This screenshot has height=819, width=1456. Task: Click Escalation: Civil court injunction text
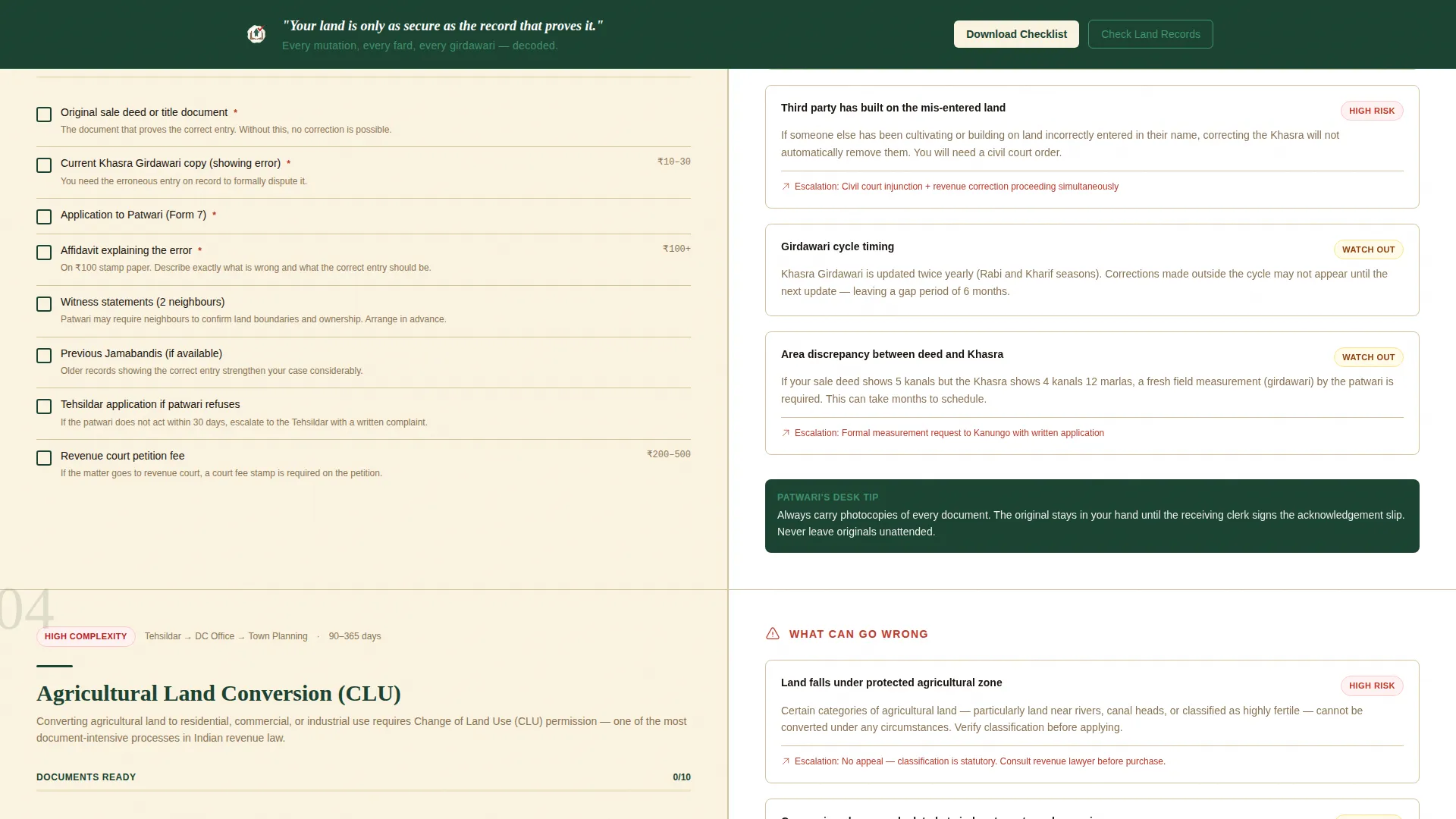pyautogui.click(x=956, y=187)
